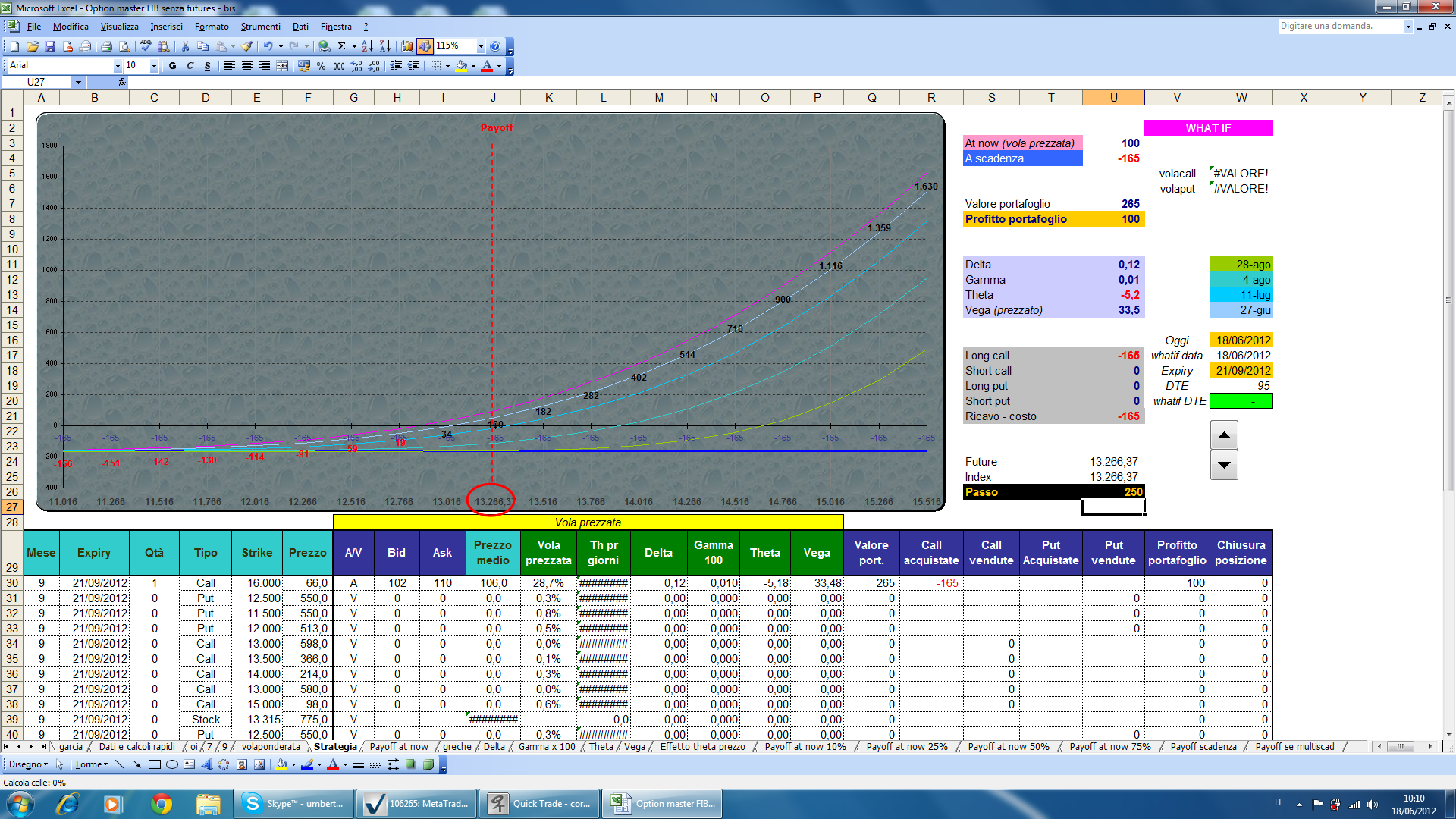Open the Dati menu
The image size is (1456, 819).
pyautogui.click(x=300, y=27)
